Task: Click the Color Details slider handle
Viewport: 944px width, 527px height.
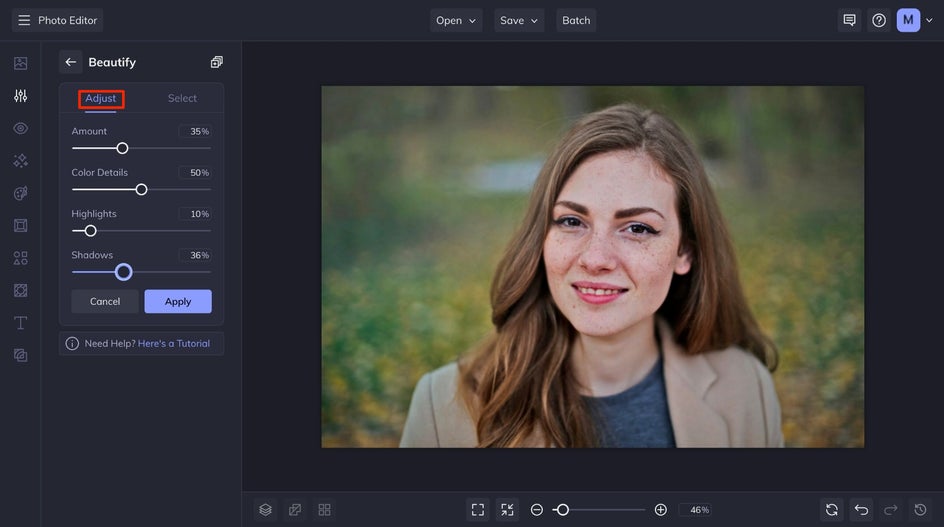Action: tap(141, 190)
